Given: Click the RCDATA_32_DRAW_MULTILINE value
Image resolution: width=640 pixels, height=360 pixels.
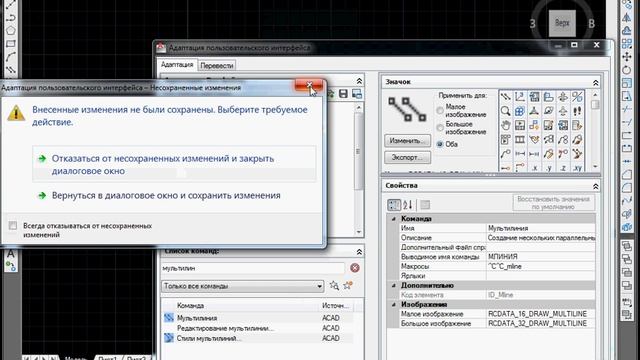Looking at the screenshot, I should (x=541, y=323).
